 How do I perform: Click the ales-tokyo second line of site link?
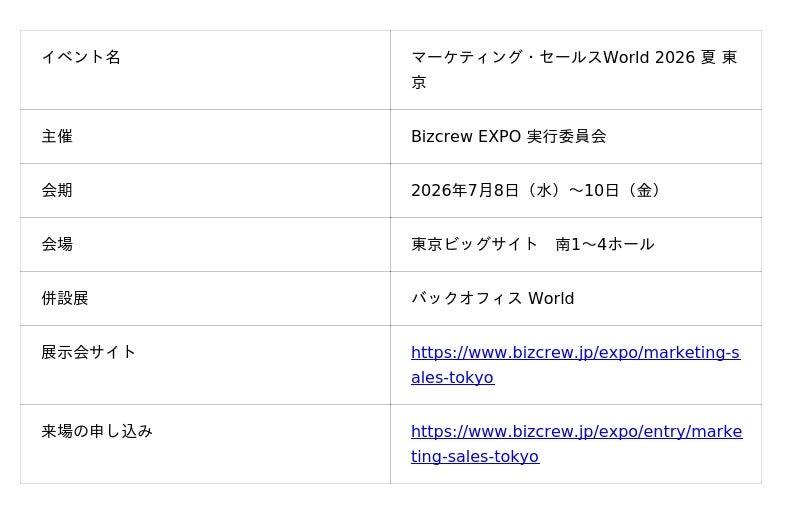(x=453, y=378)
